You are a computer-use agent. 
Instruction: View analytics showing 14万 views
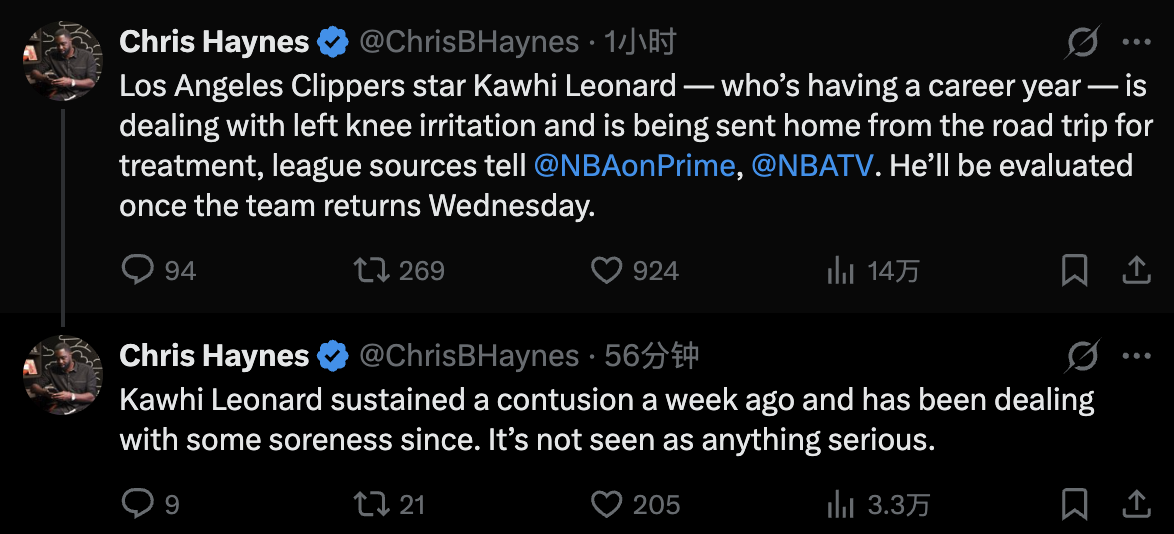tap(840, 270)
